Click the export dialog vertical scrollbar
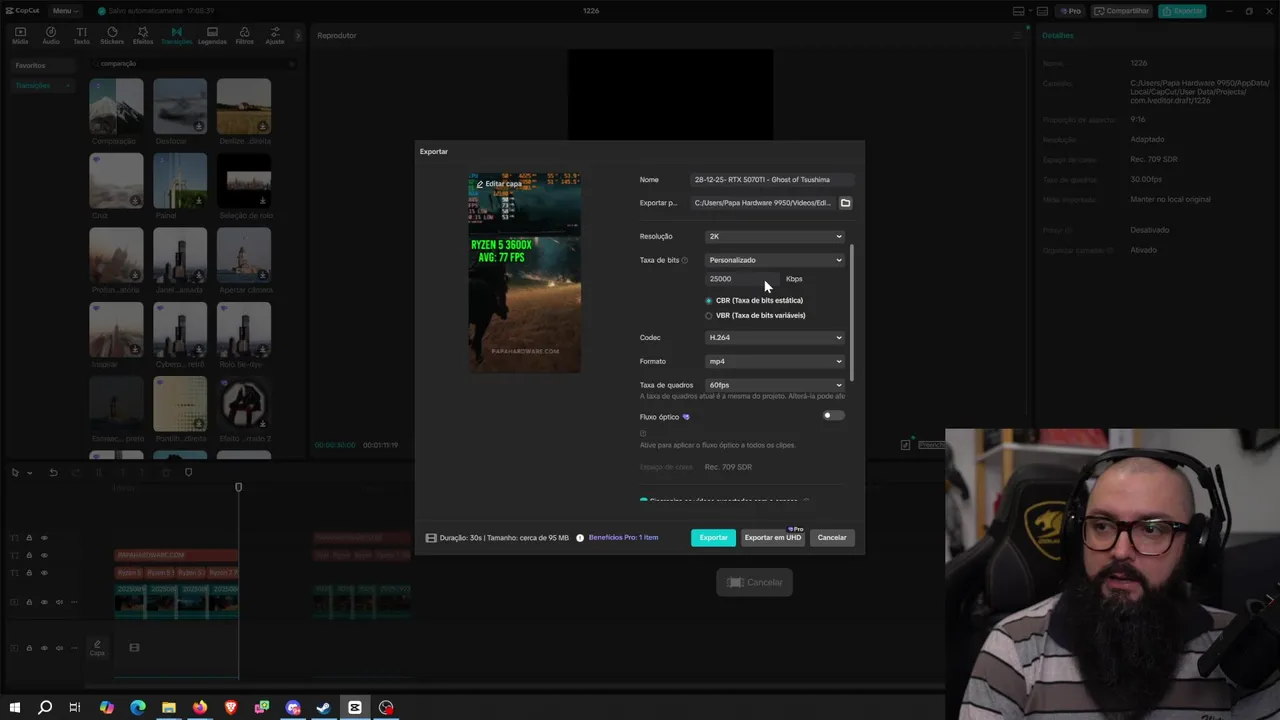The height and width of the screenshot is (720, 1280). pos(852,312)
